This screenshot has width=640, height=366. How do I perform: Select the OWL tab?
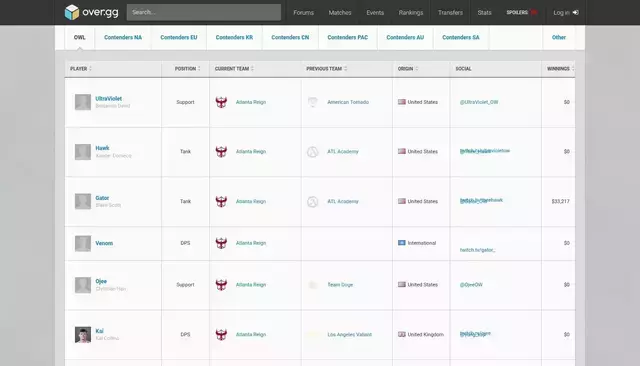(80, 37)
